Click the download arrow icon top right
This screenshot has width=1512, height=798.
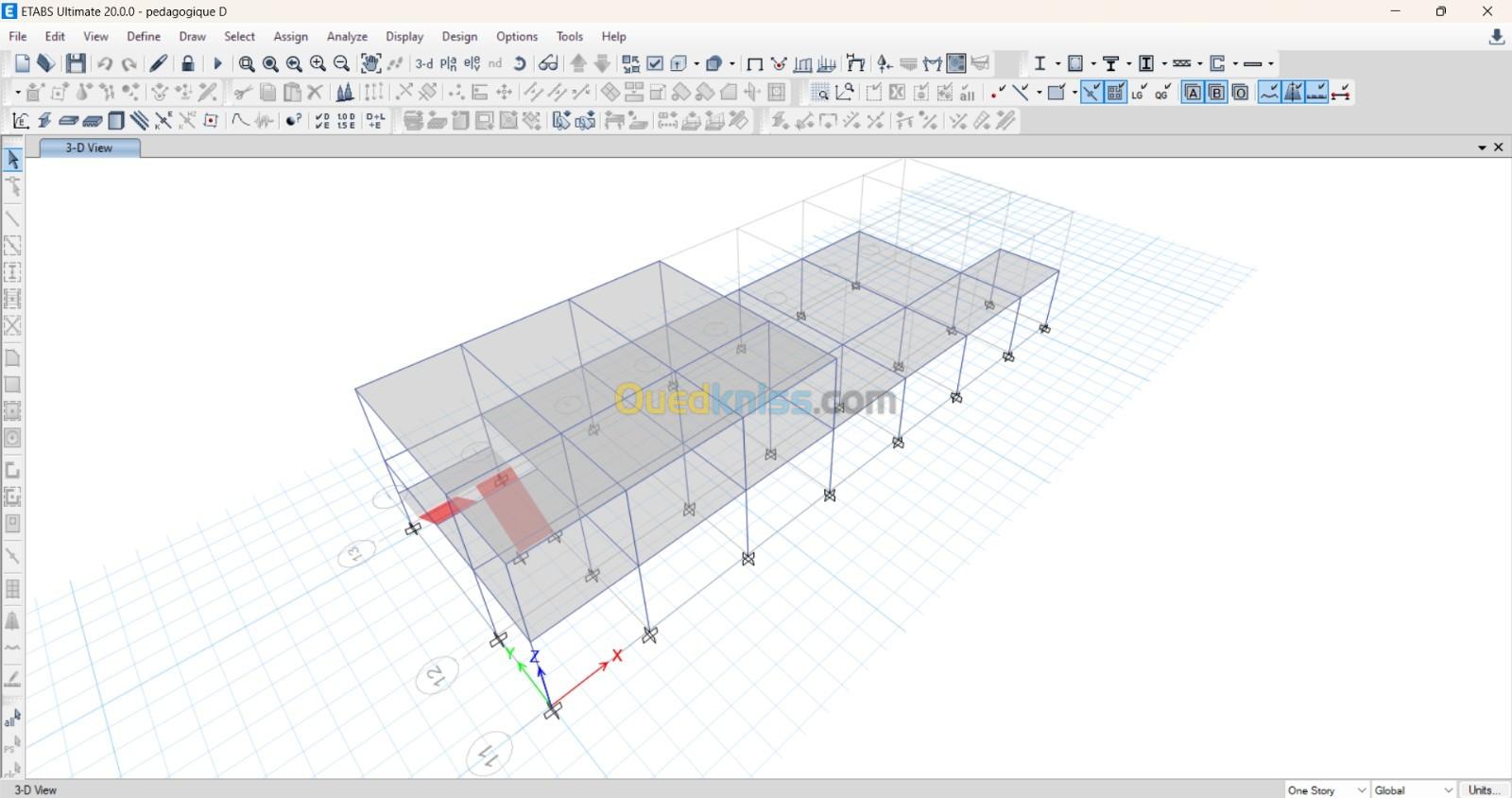pos(1497,37)
